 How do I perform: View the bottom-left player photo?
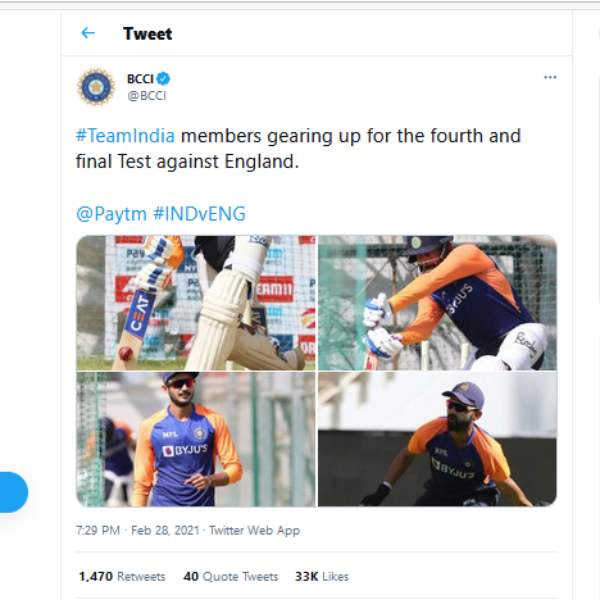click(196, 439)
